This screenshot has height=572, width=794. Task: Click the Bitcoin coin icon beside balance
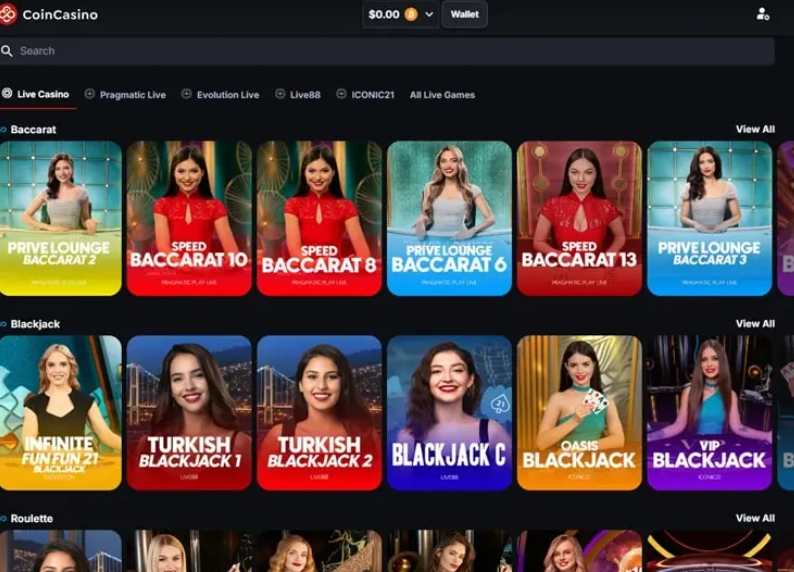pyautogui.click(x=411, y=14)
